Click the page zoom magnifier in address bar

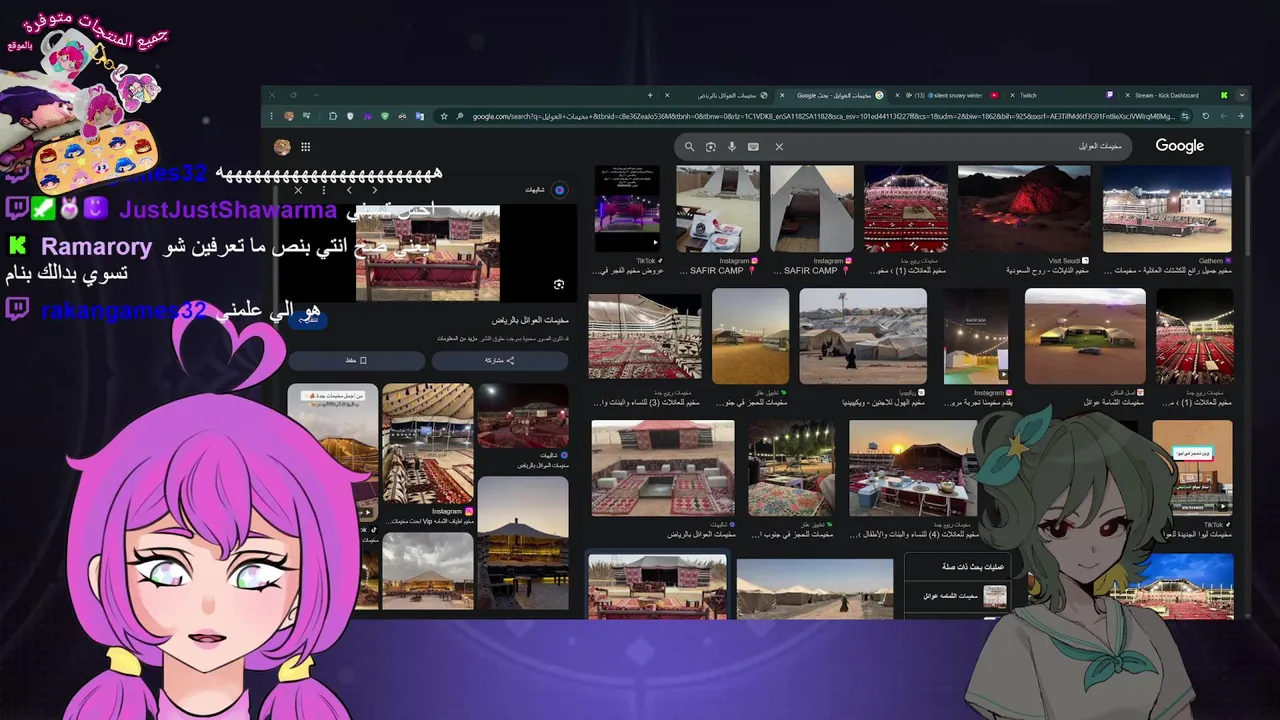click(458, 116)
